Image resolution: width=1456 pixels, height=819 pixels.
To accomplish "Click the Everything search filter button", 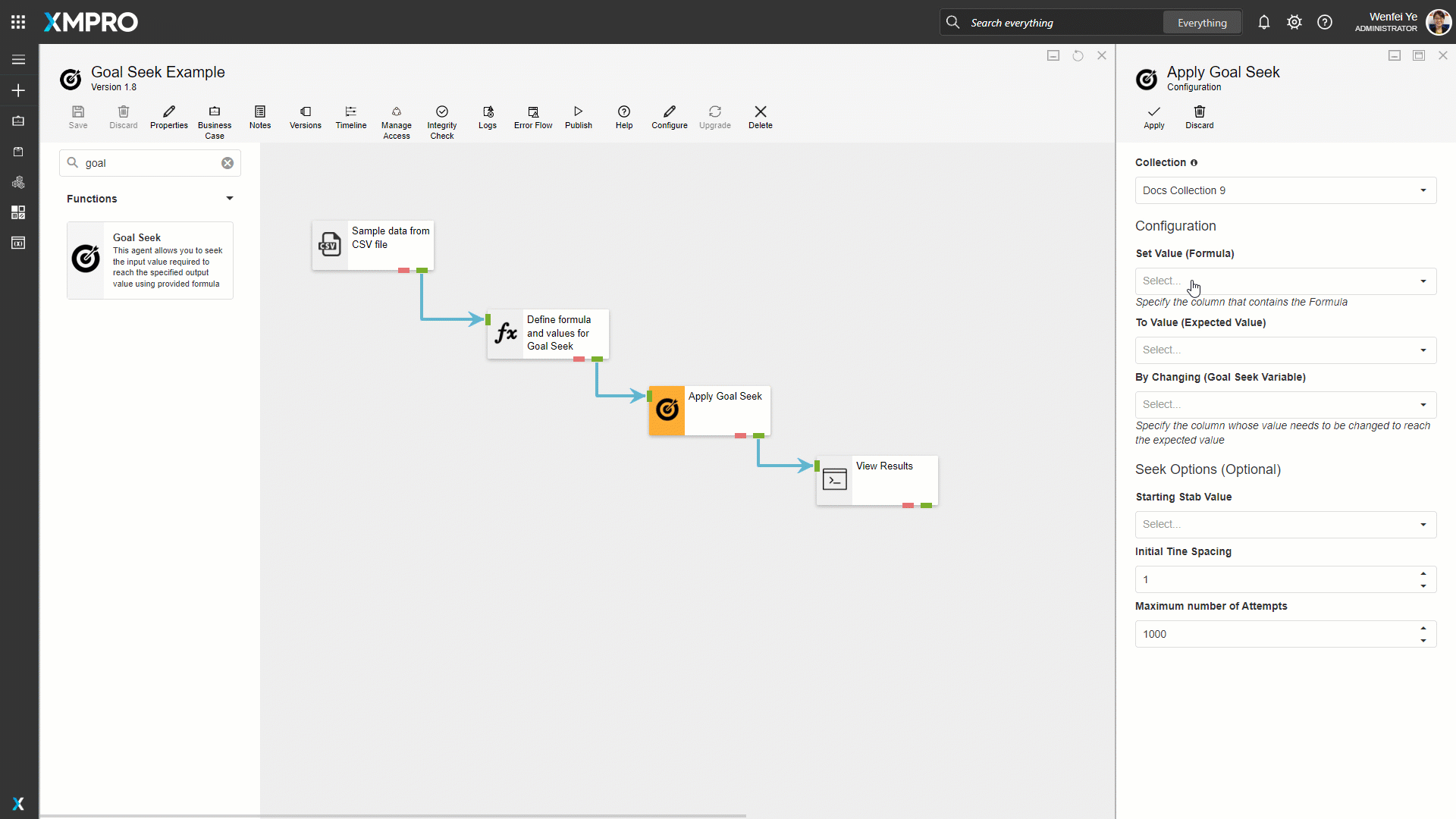I will [x=1201, y=23].
